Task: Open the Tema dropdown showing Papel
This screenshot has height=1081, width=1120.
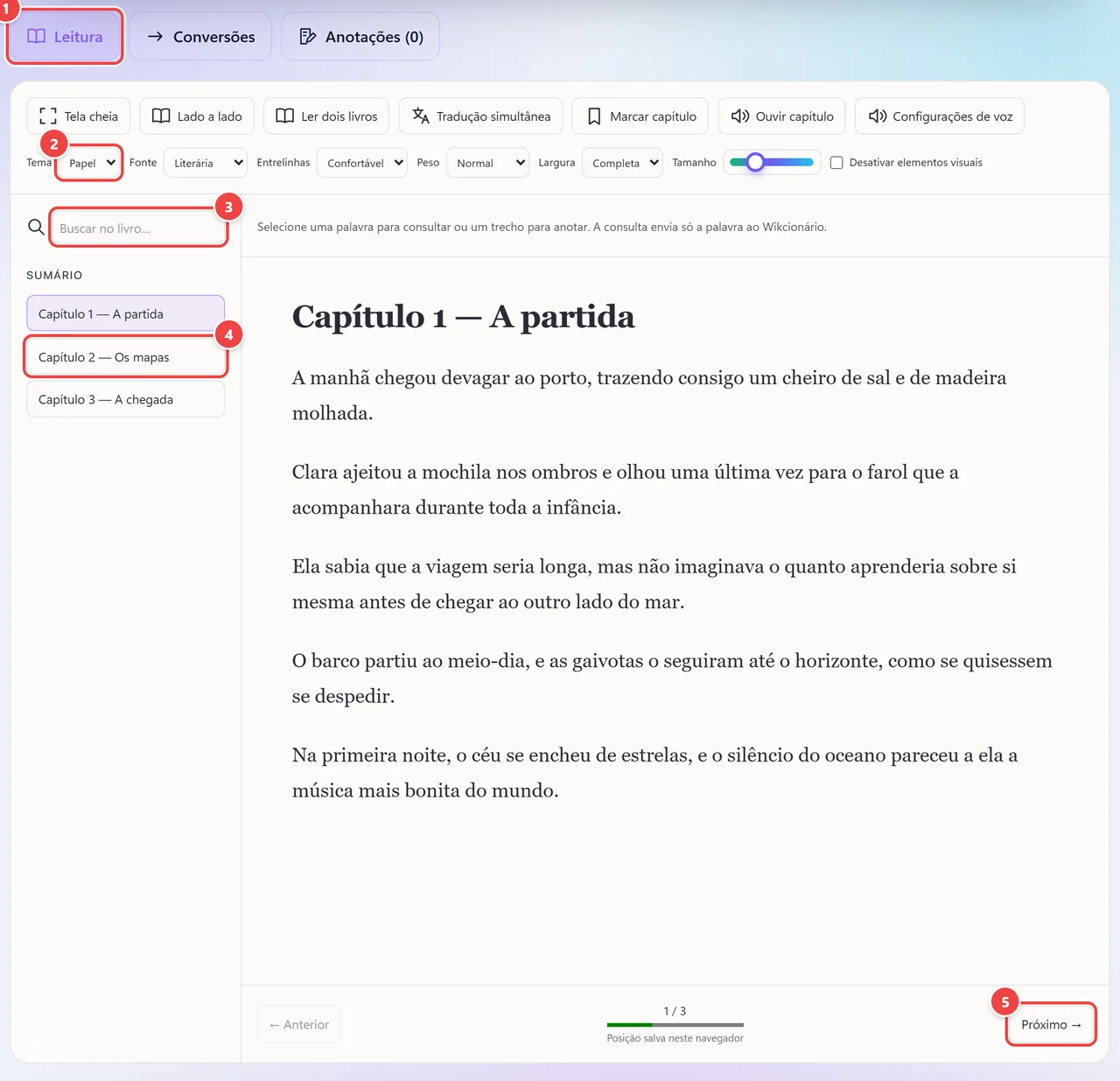Action: [89, 163]
